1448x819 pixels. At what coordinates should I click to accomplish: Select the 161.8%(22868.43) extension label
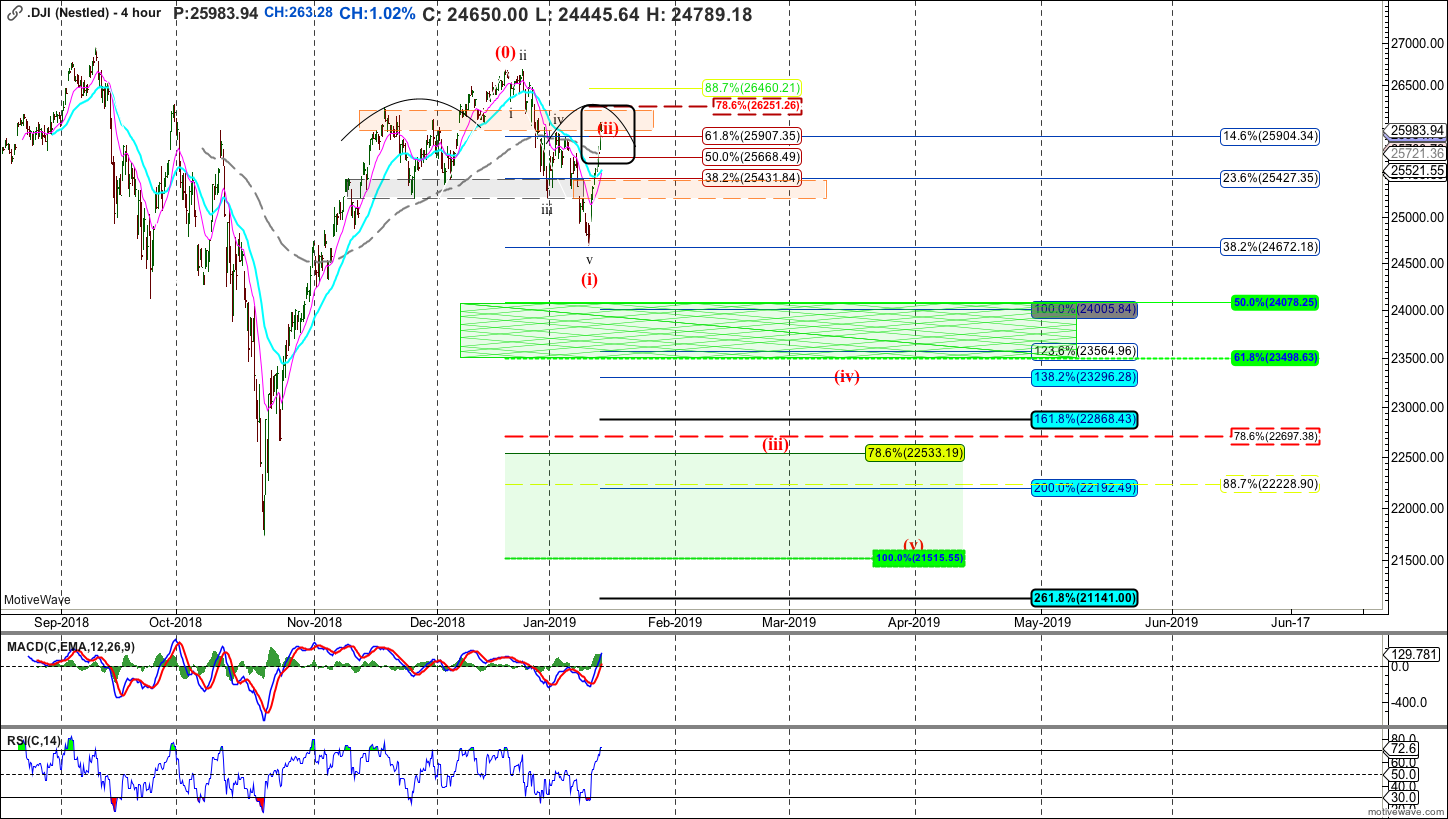click(1085, 419)
